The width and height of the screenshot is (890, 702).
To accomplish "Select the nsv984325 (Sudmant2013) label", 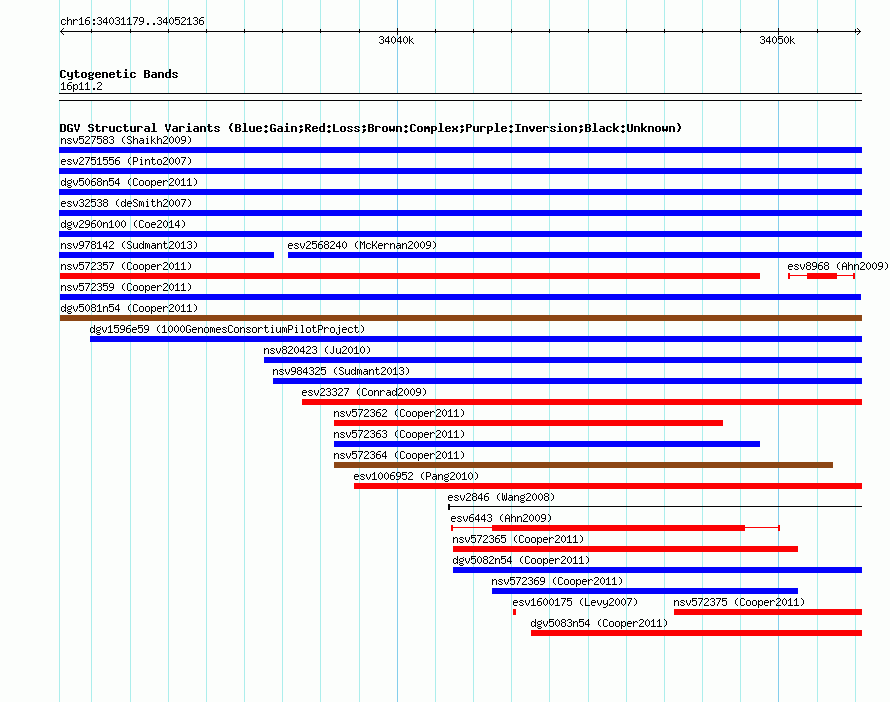I will pos(341,371).
